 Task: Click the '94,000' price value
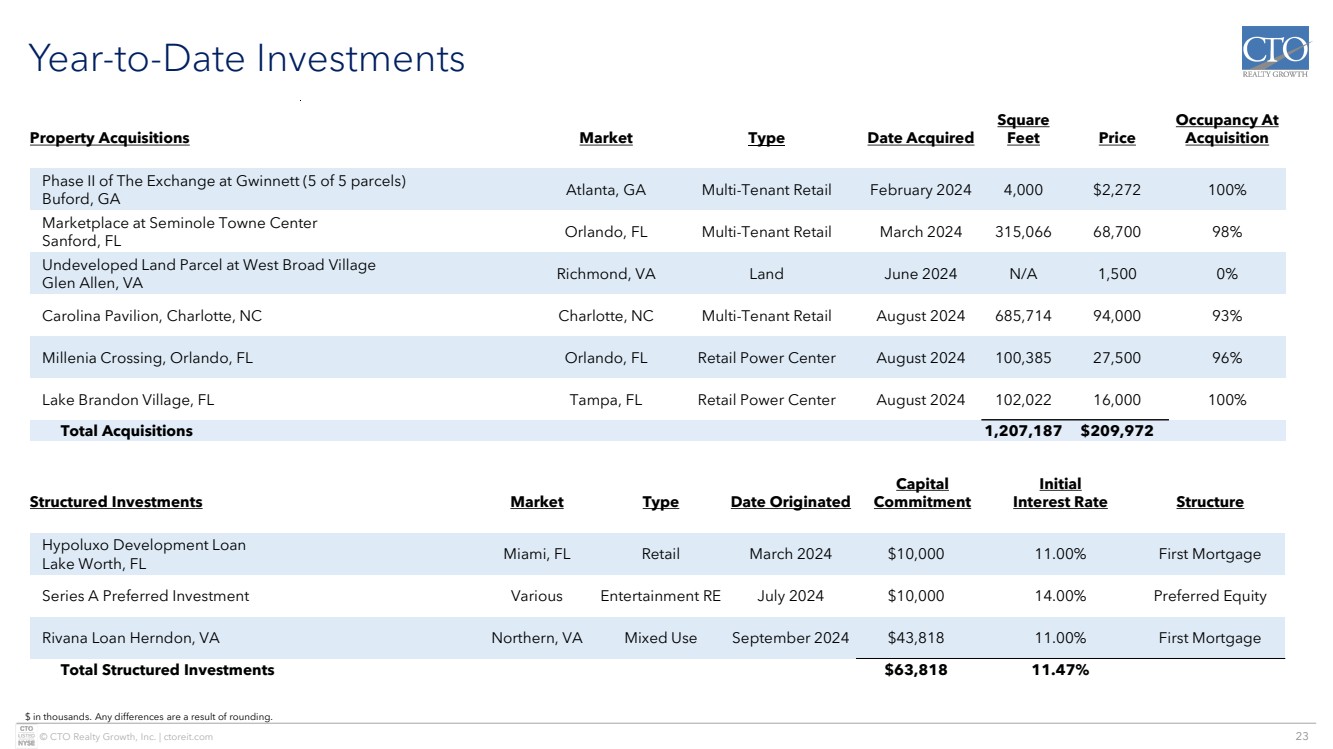(1116, 316)
